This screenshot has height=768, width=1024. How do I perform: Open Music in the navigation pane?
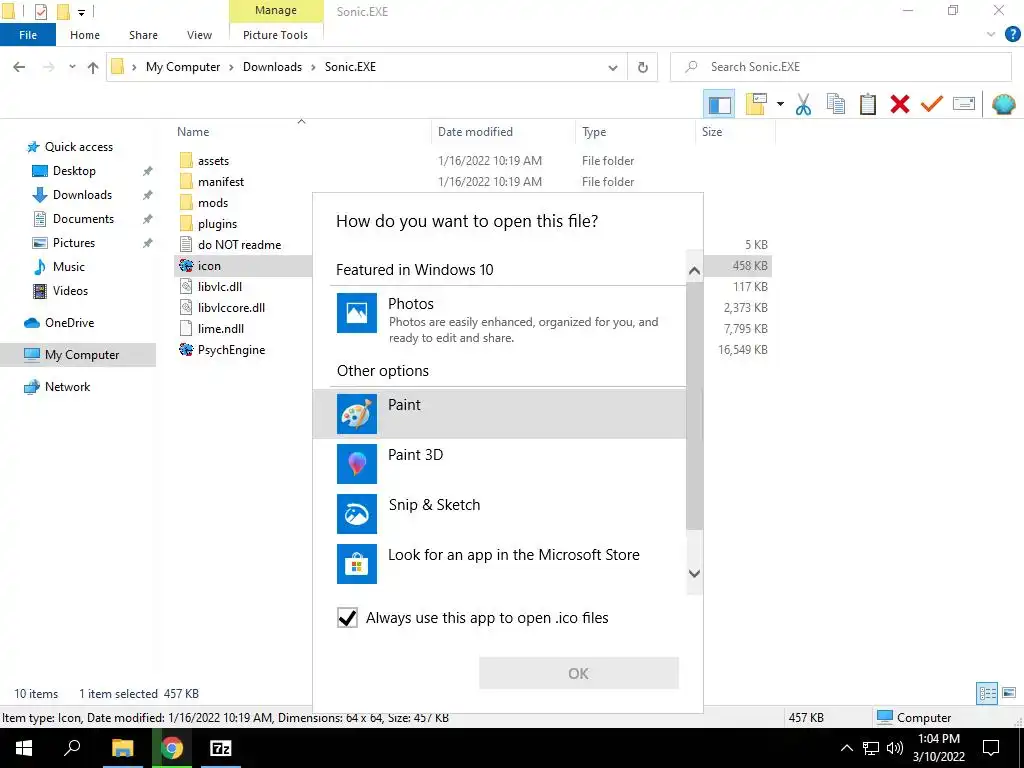(69, 266)
